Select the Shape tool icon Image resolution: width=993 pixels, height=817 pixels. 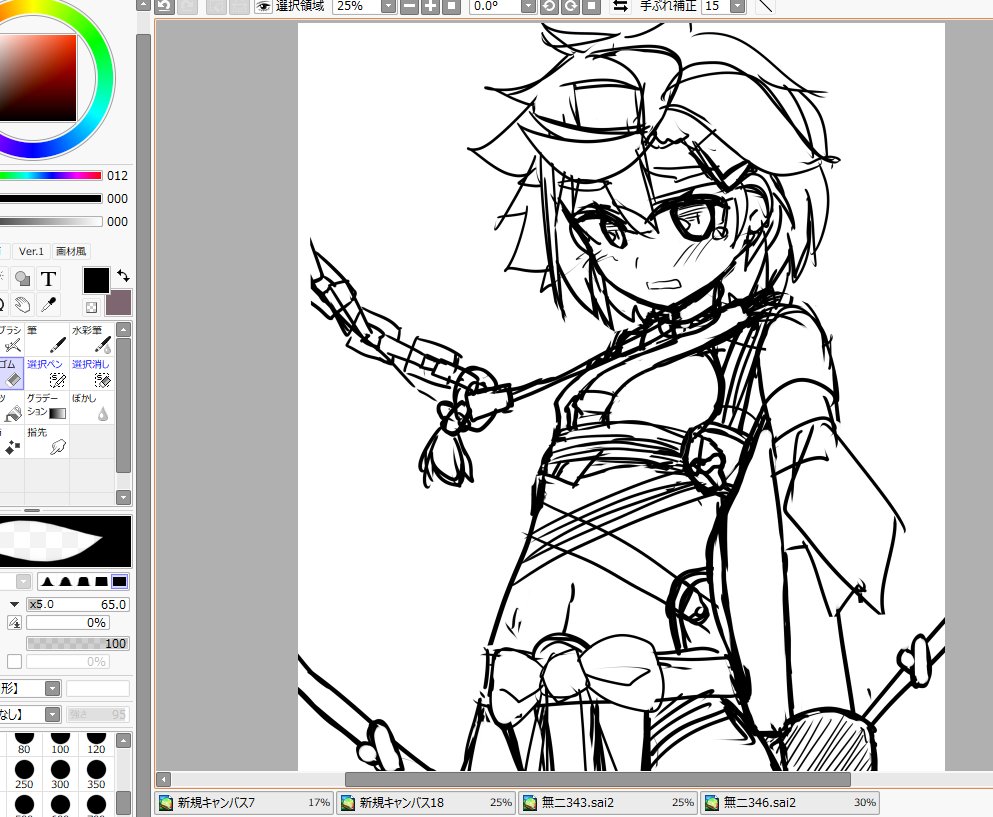pos(23,279)
